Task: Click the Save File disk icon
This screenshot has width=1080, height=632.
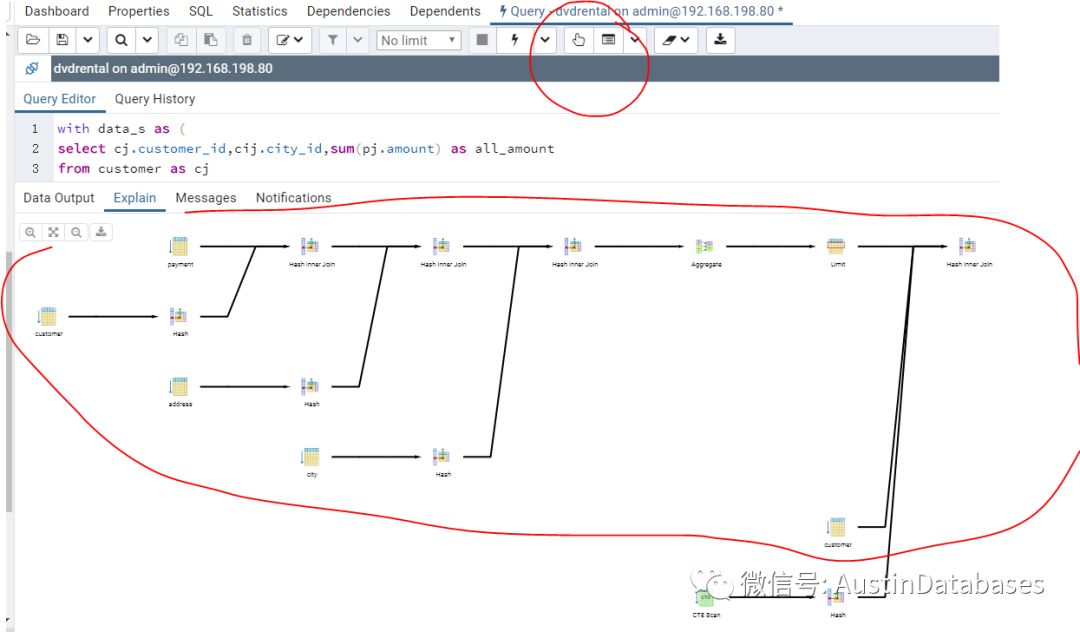Action: point(62,40)
